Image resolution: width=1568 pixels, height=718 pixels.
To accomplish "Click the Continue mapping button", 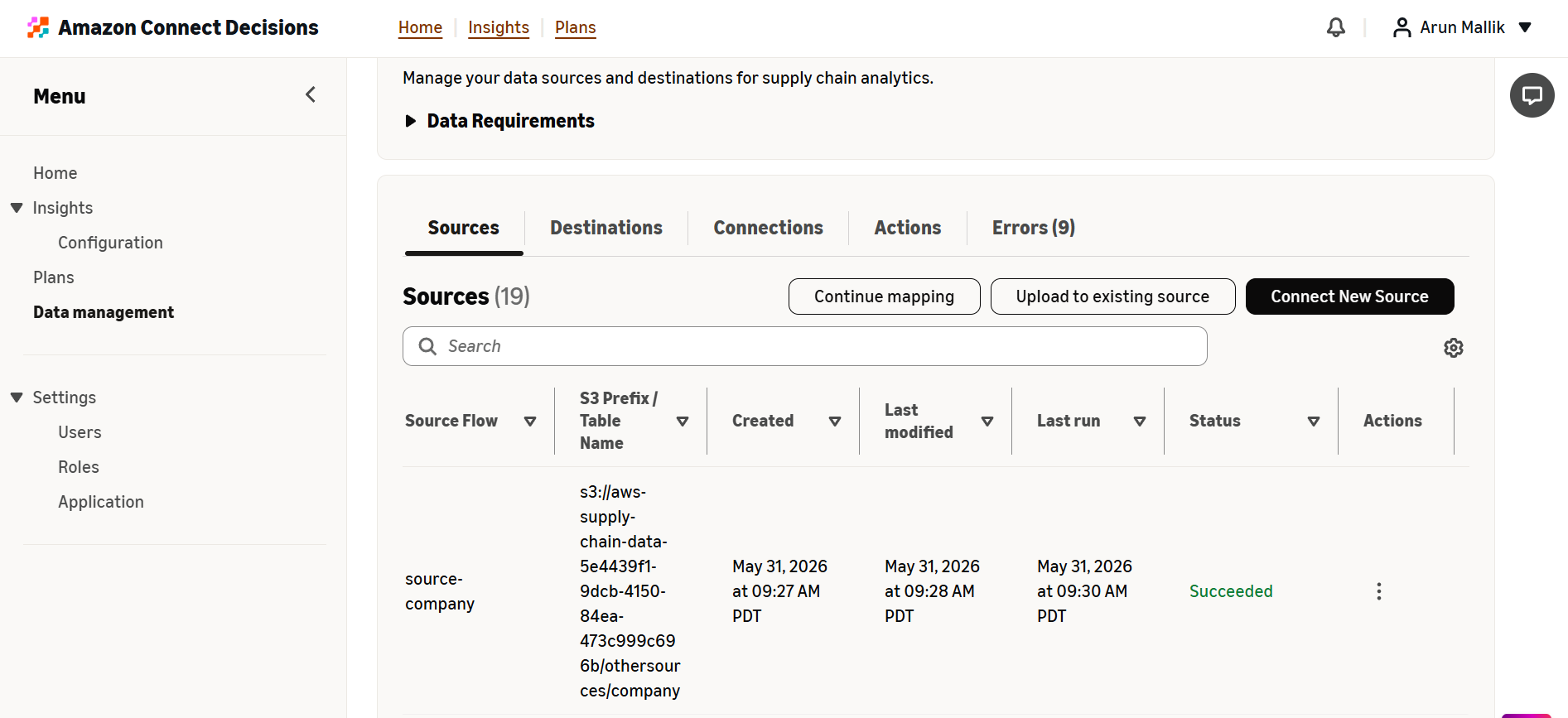I will coord(885,296).
